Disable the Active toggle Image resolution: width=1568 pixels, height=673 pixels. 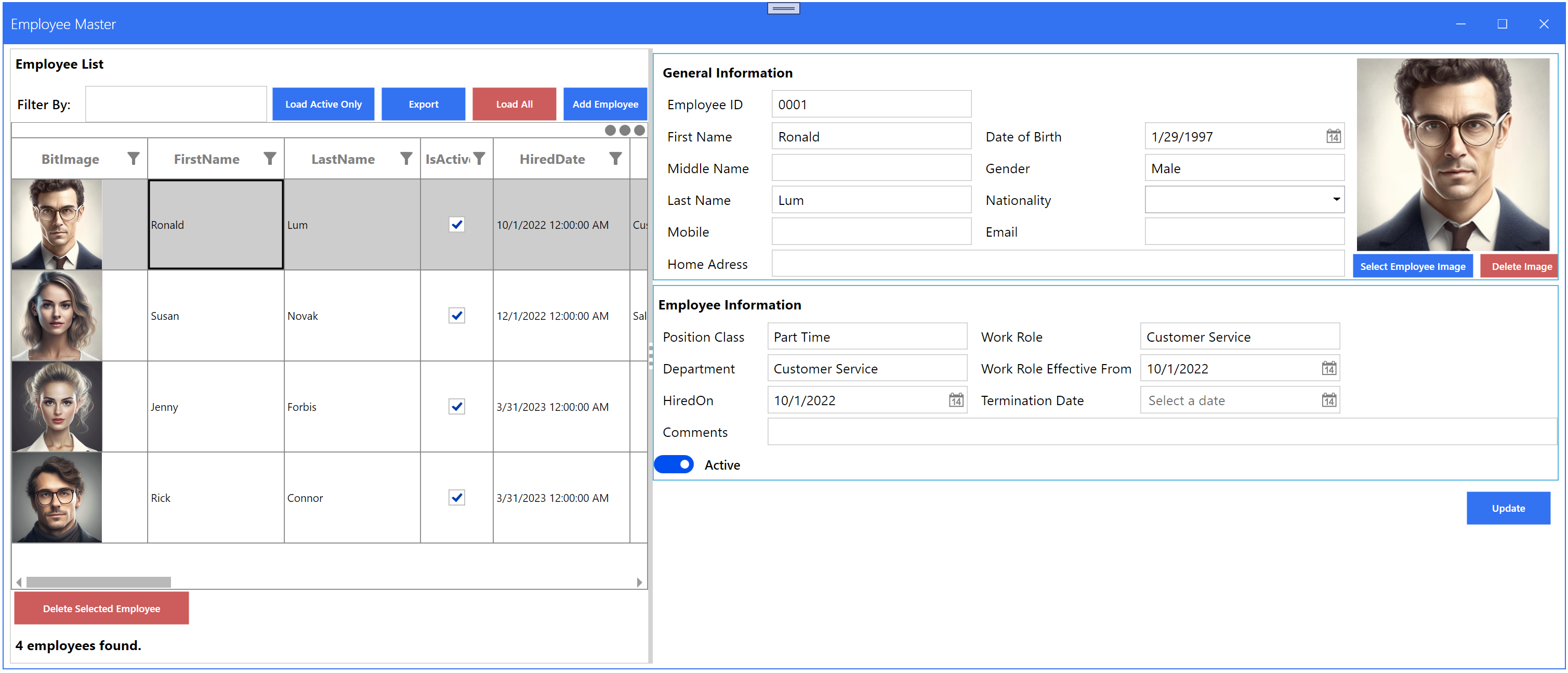click(673, 464)
